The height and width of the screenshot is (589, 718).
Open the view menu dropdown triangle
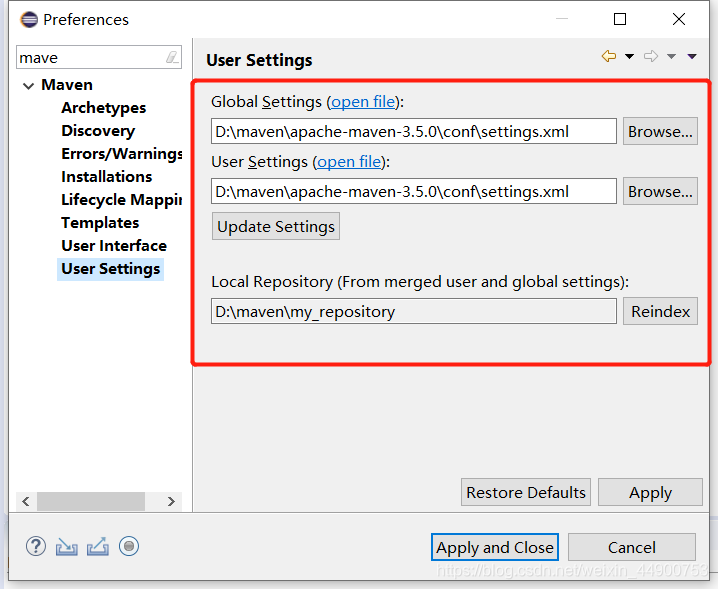(692, 56)
